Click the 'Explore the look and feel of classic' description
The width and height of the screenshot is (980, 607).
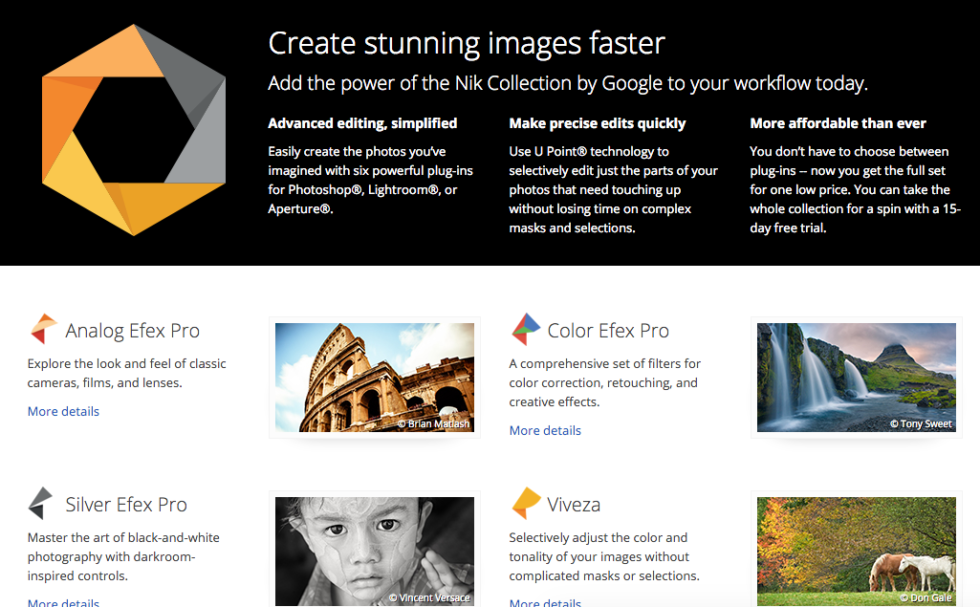pyautogui.click(x=127, y=373)
